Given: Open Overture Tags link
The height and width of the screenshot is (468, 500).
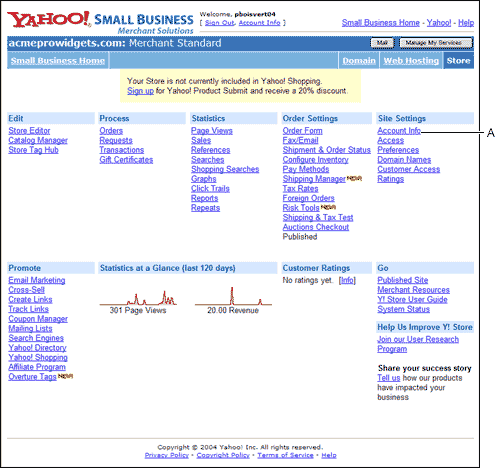Looking at the screenshot, I should tap(32, 377).
